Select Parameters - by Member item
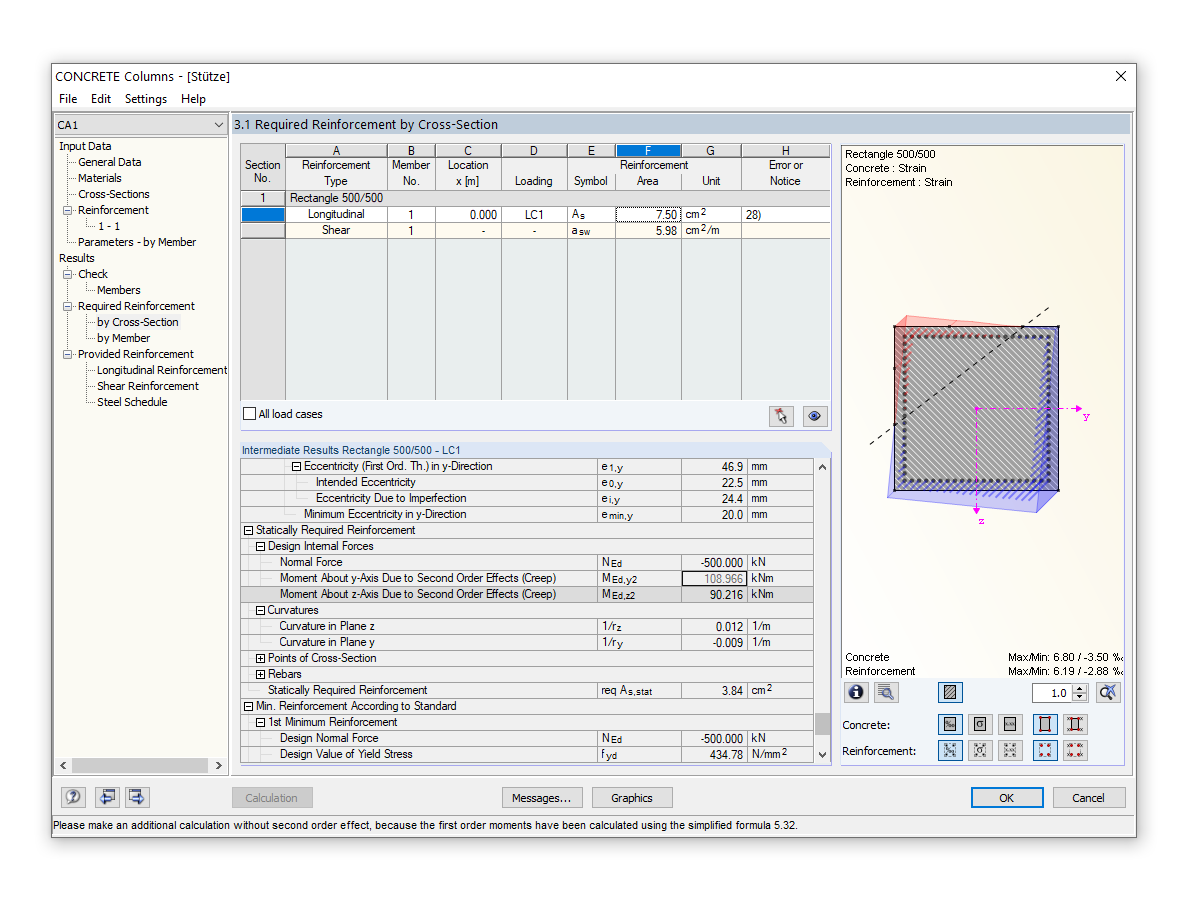 click(x=137, y=242)
